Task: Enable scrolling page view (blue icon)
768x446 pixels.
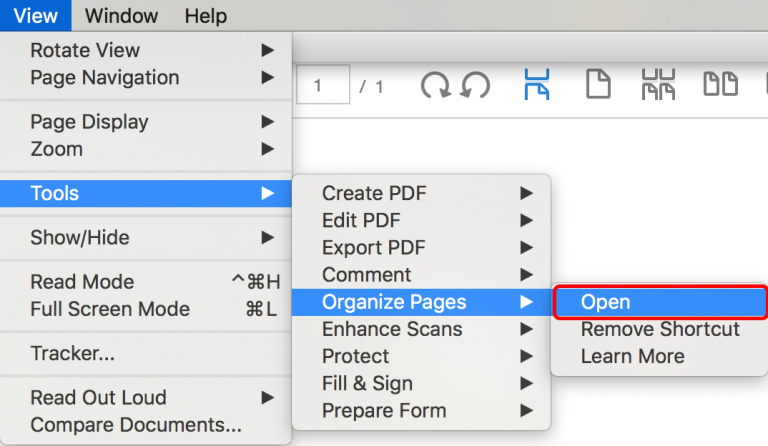Action: [537, 86]
